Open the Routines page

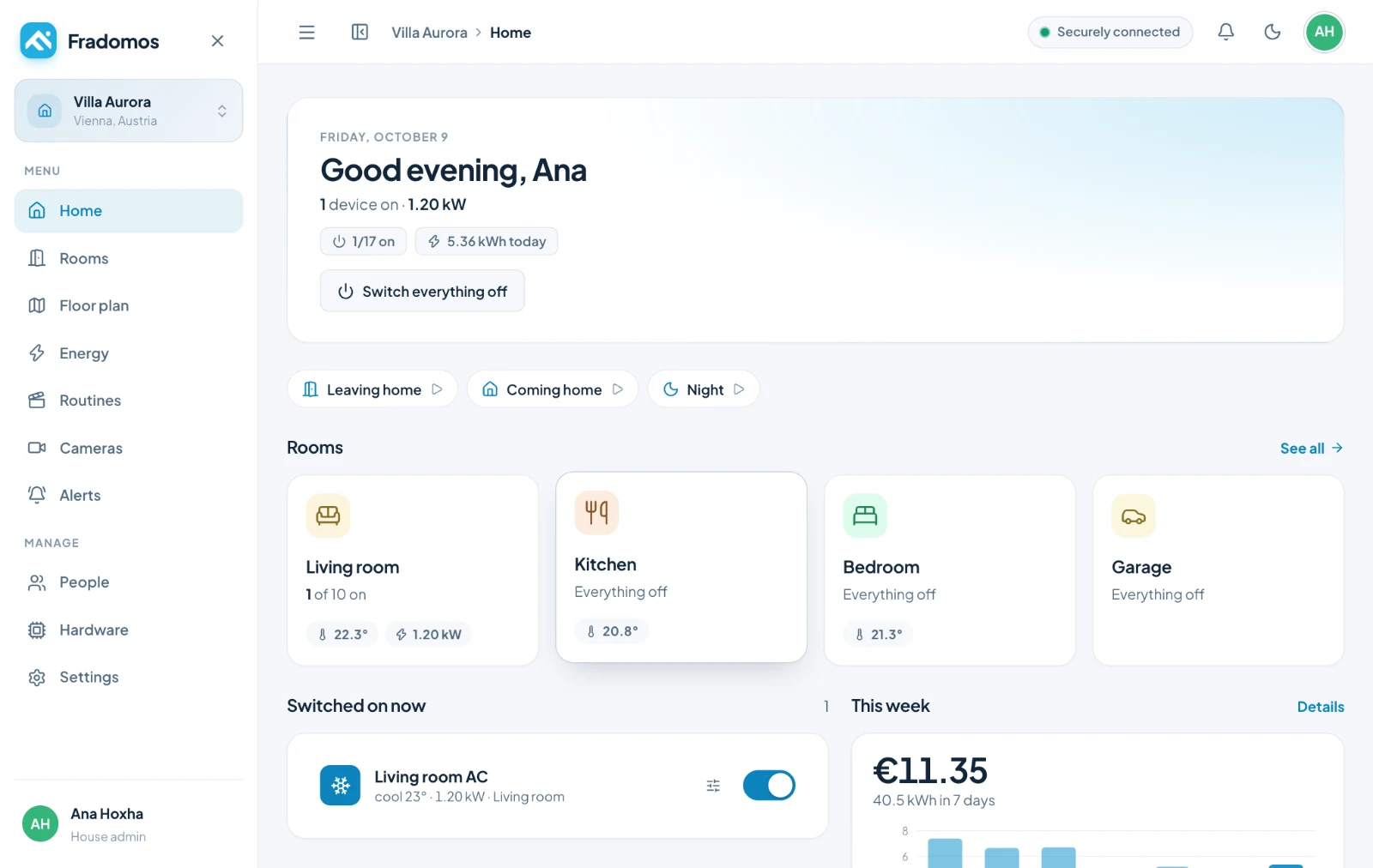(x=129, y=401)
